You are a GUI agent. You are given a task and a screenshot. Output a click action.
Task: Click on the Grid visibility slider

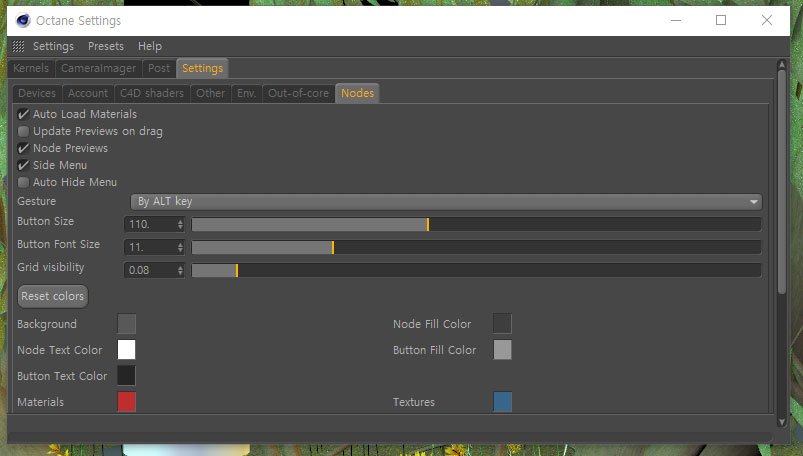click(x=476, y=271)
